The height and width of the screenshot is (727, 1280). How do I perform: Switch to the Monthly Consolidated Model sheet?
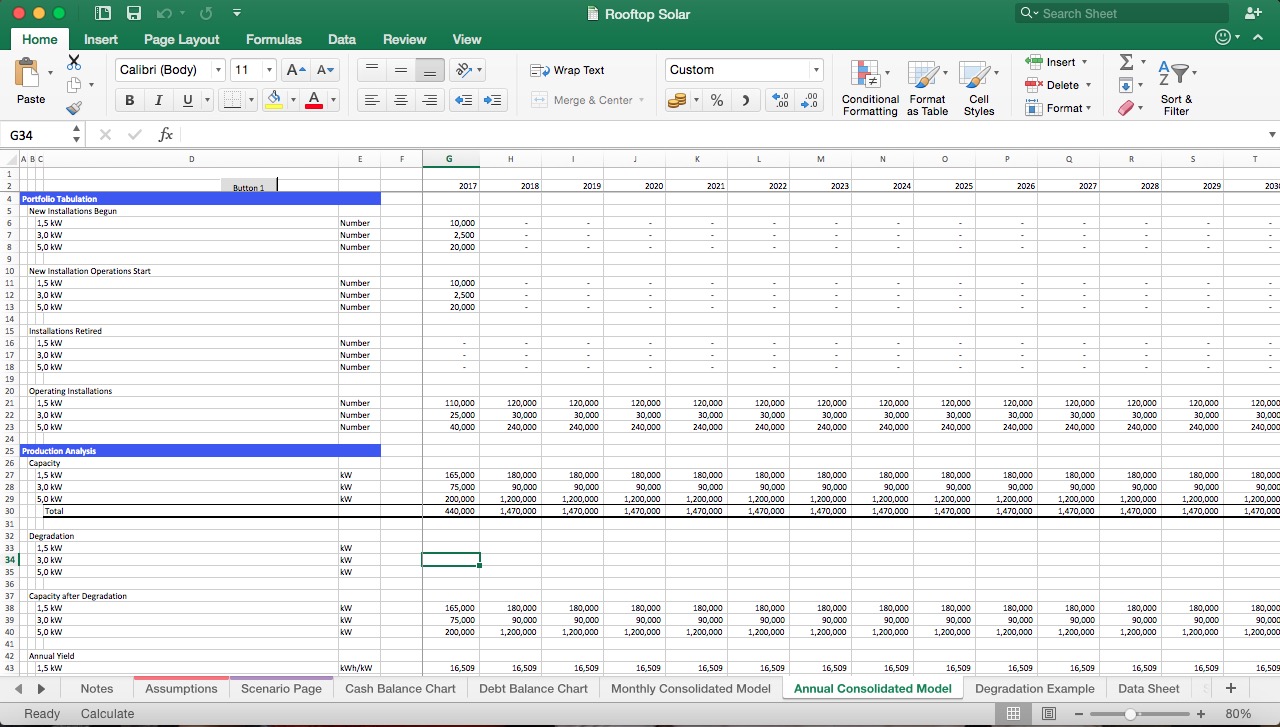click(x=688, y=688)
